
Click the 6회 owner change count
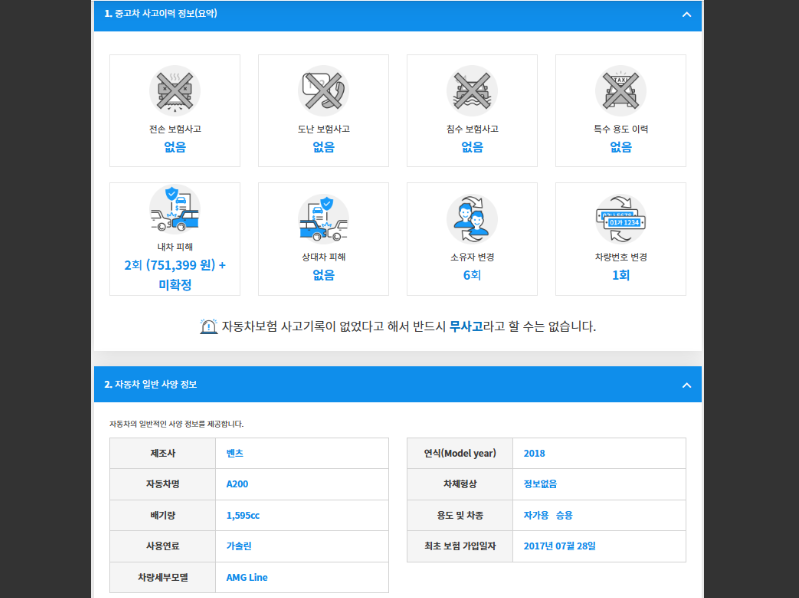(472, 275)
